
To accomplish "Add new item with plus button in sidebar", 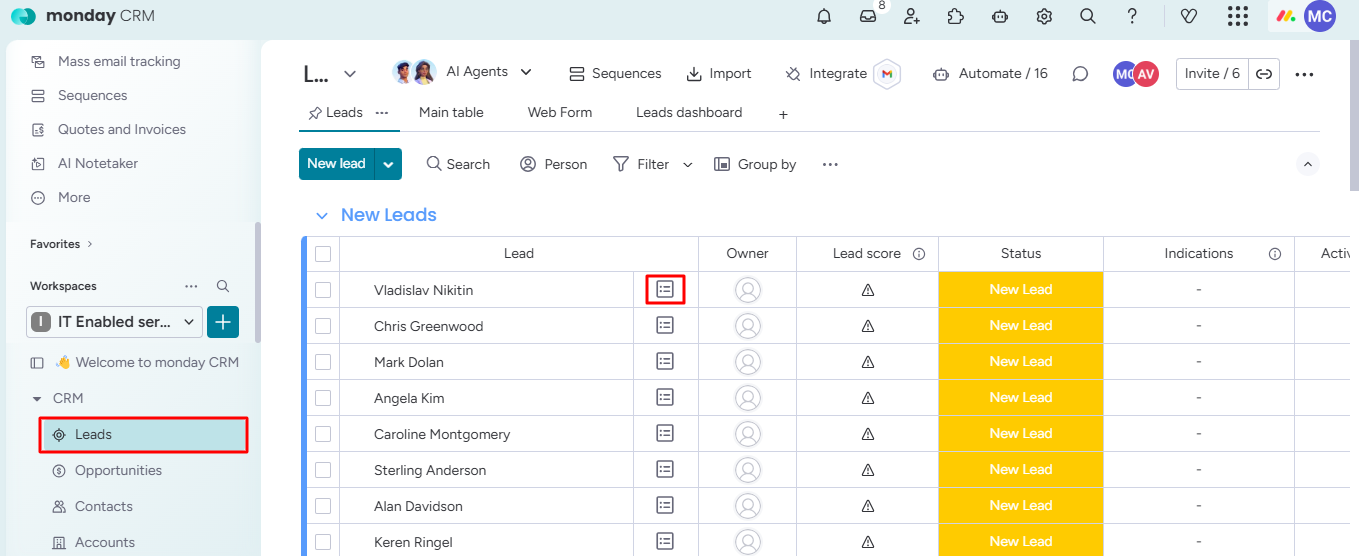I will tap(223, 322).
